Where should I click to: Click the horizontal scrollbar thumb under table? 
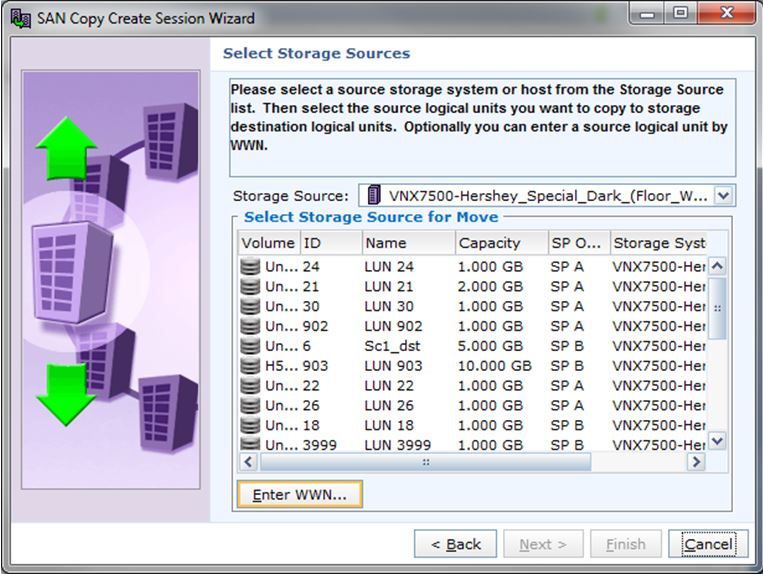(428, 463)
